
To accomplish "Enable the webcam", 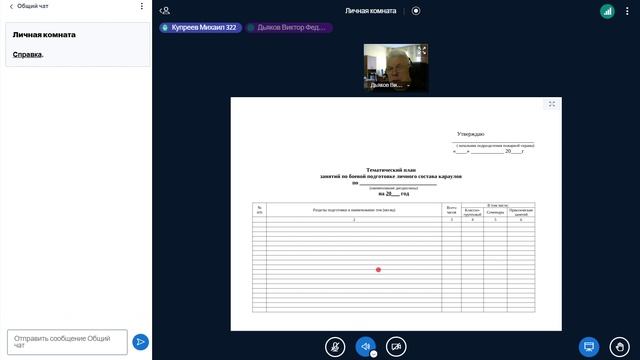I will pyautogui.click(x=396, y=347).
